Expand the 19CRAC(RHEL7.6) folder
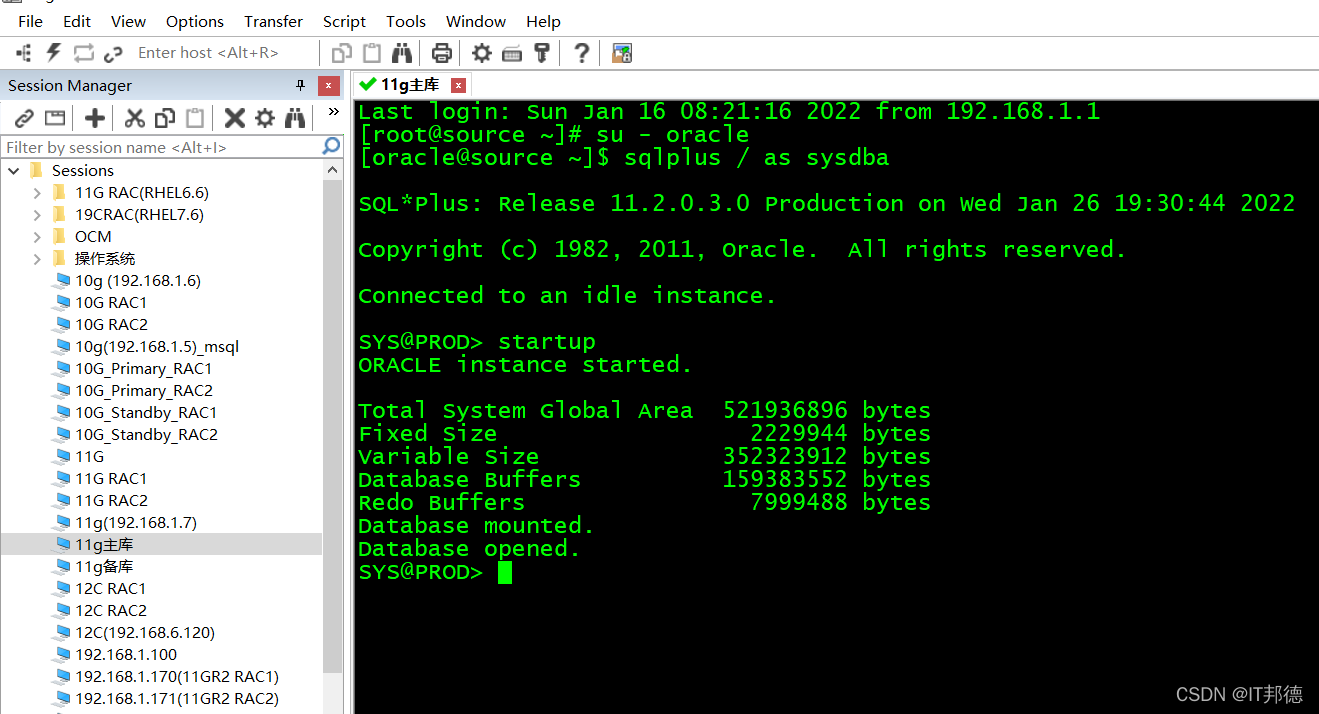 (x=37, y=214)
